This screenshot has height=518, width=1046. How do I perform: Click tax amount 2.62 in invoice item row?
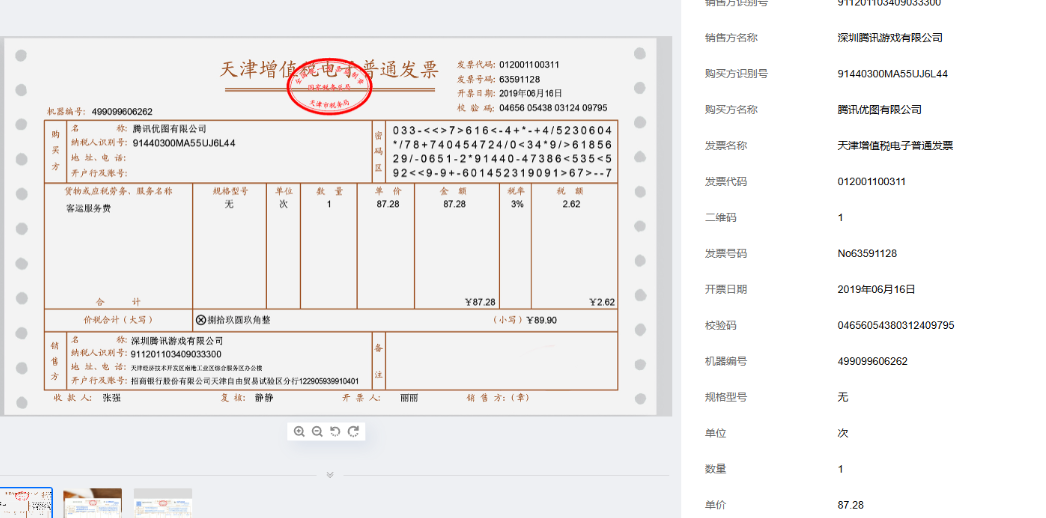click(x=571, y=204)
